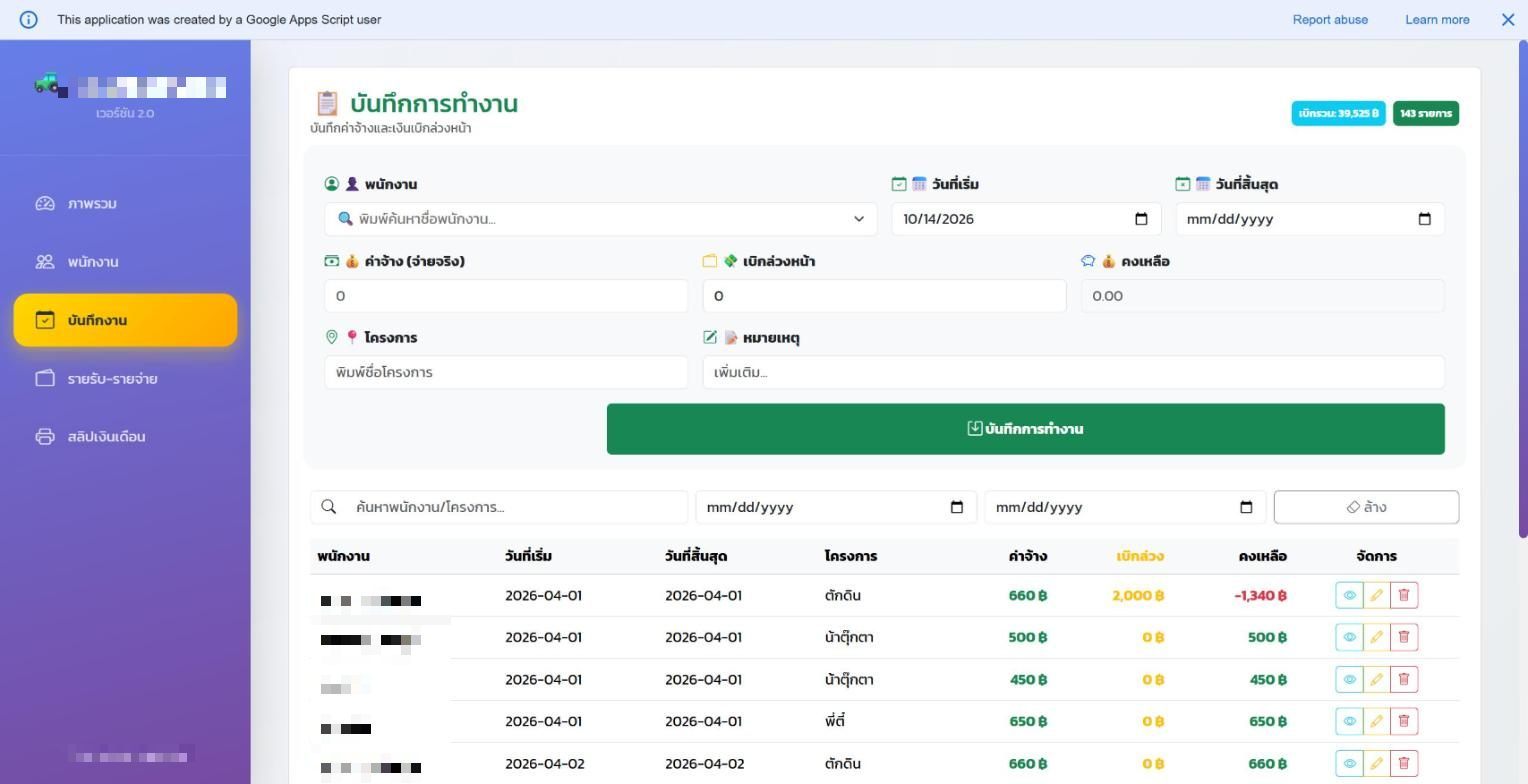Edit the พี่ตี่ 650 ฿ record

(1376, 721)
